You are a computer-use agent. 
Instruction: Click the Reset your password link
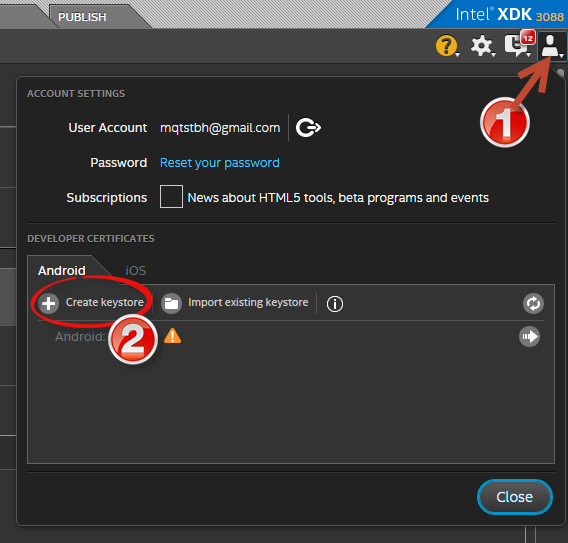(x=220, y=163)
